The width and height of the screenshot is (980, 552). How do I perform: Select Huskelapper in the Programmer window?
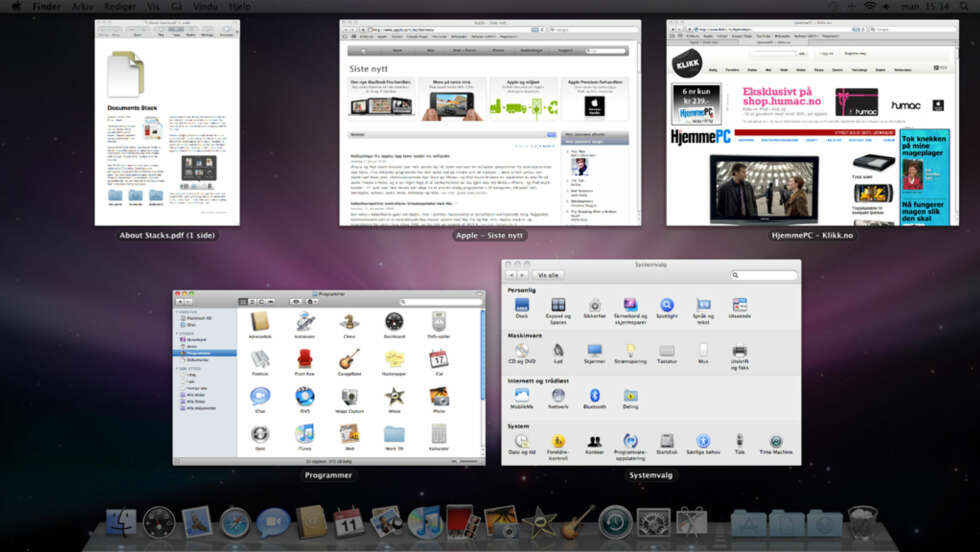(x=394, y=363)
